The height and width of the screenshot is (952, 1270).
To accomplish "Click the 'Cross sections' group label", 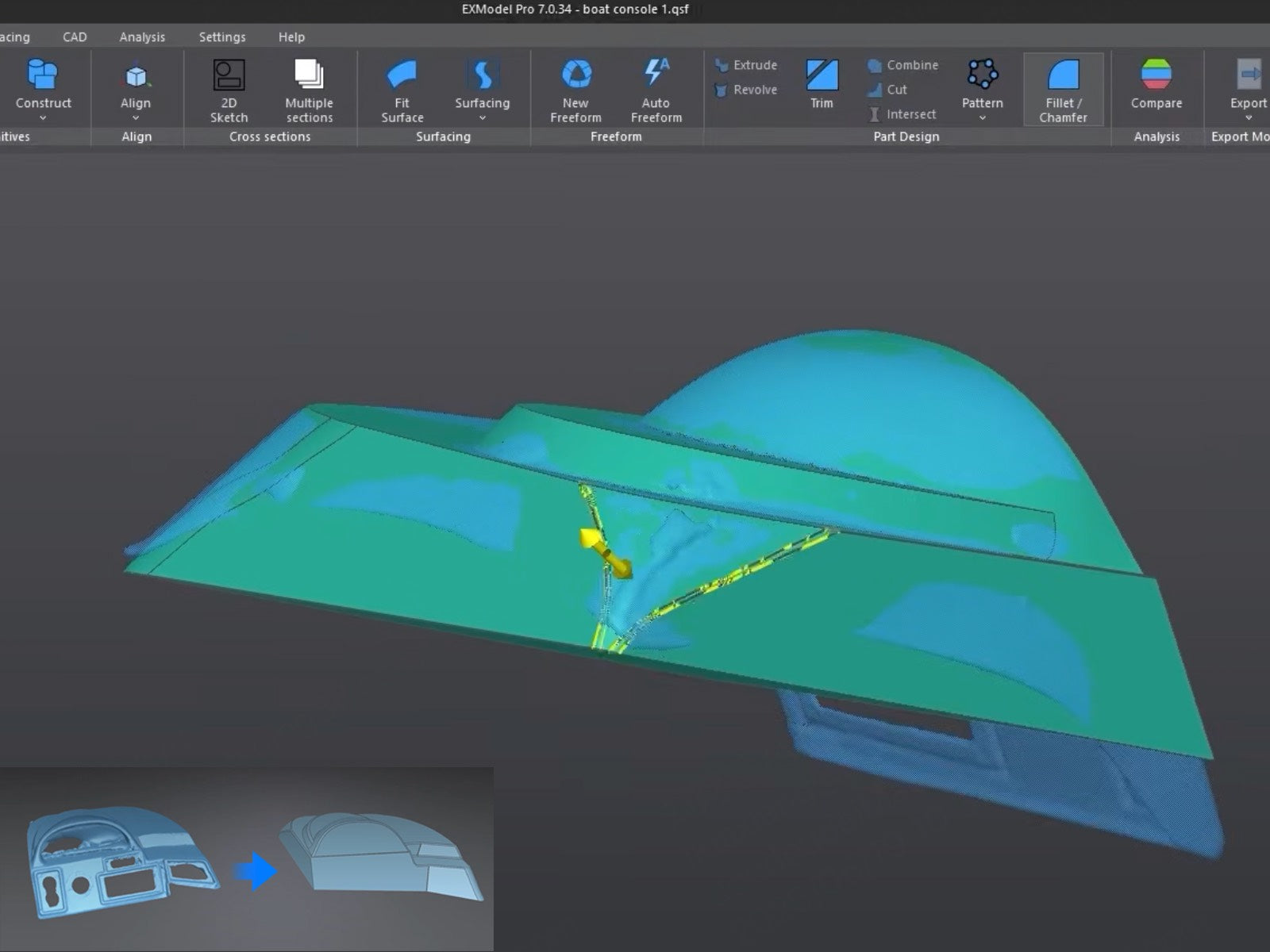I will (x=270, y=136).
